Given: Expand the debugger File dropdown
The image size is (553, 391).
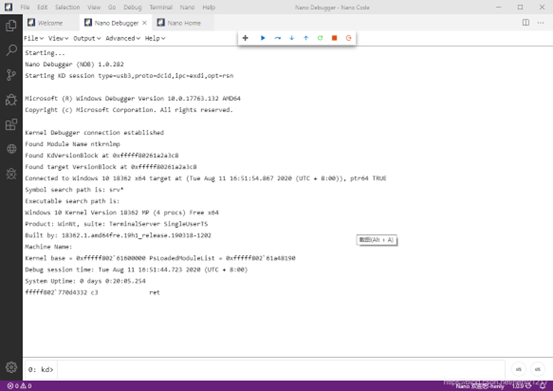Looking at the screenshot, I should [x=34, y=38].
